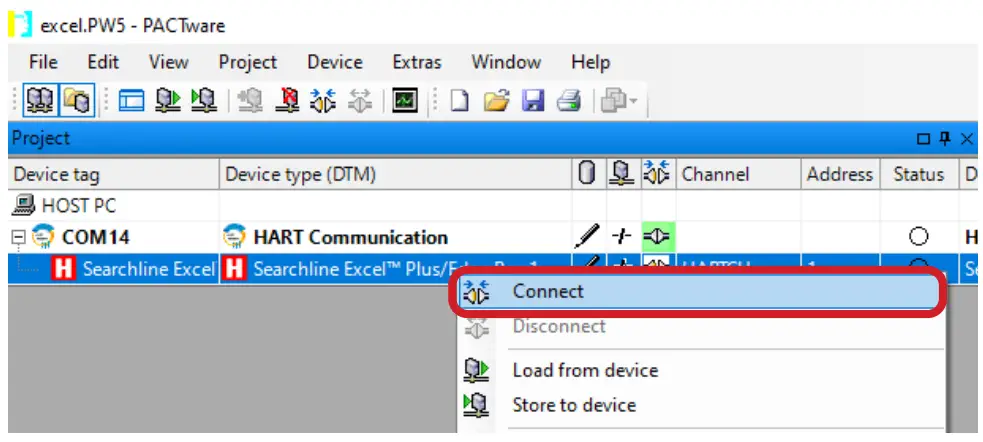This screenshot has height=442, width=983.
Task: Click Store to device toolbar icon
Action: [203, 100]
